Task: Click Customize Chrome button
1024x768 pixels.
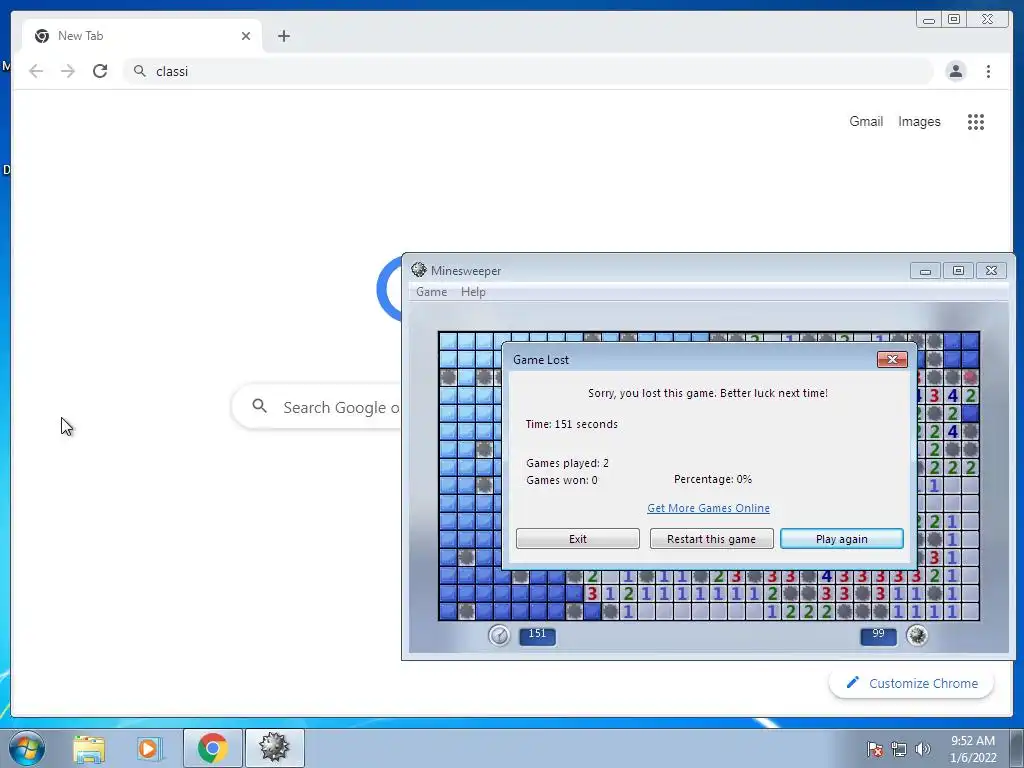Action: click(912, 683)
